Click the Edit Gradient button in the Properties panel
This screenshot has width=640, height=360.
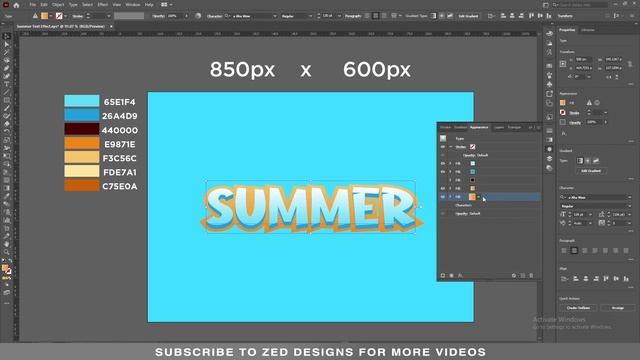591,171
